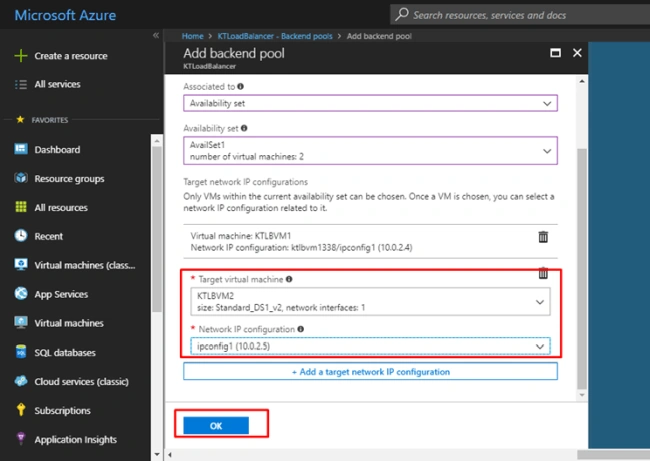
Task: Show info for Associated to field
Action: [240, 86]
